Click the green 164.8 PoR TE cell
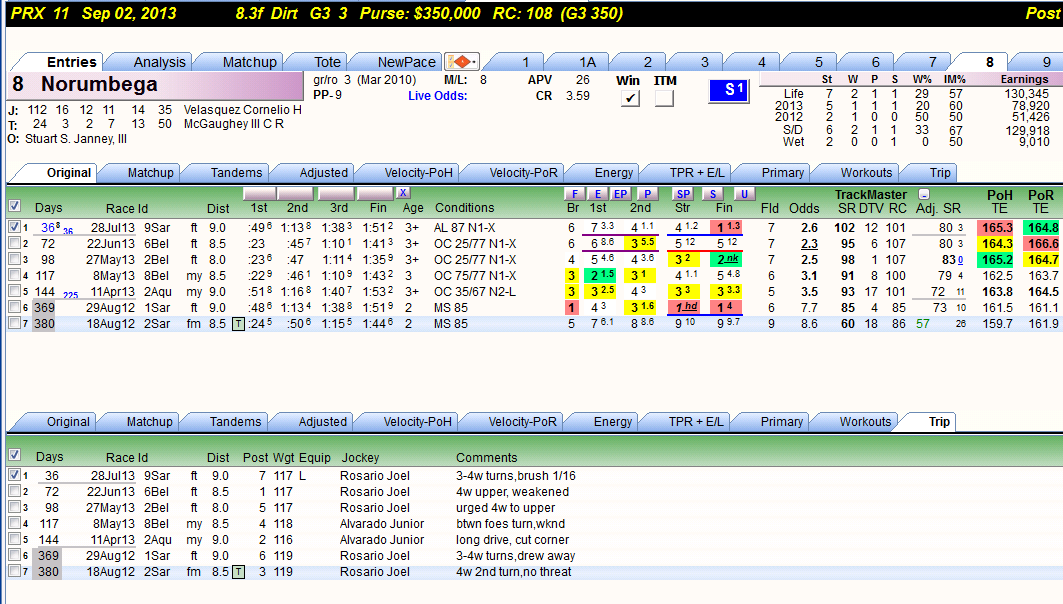 coord(1043,228)
